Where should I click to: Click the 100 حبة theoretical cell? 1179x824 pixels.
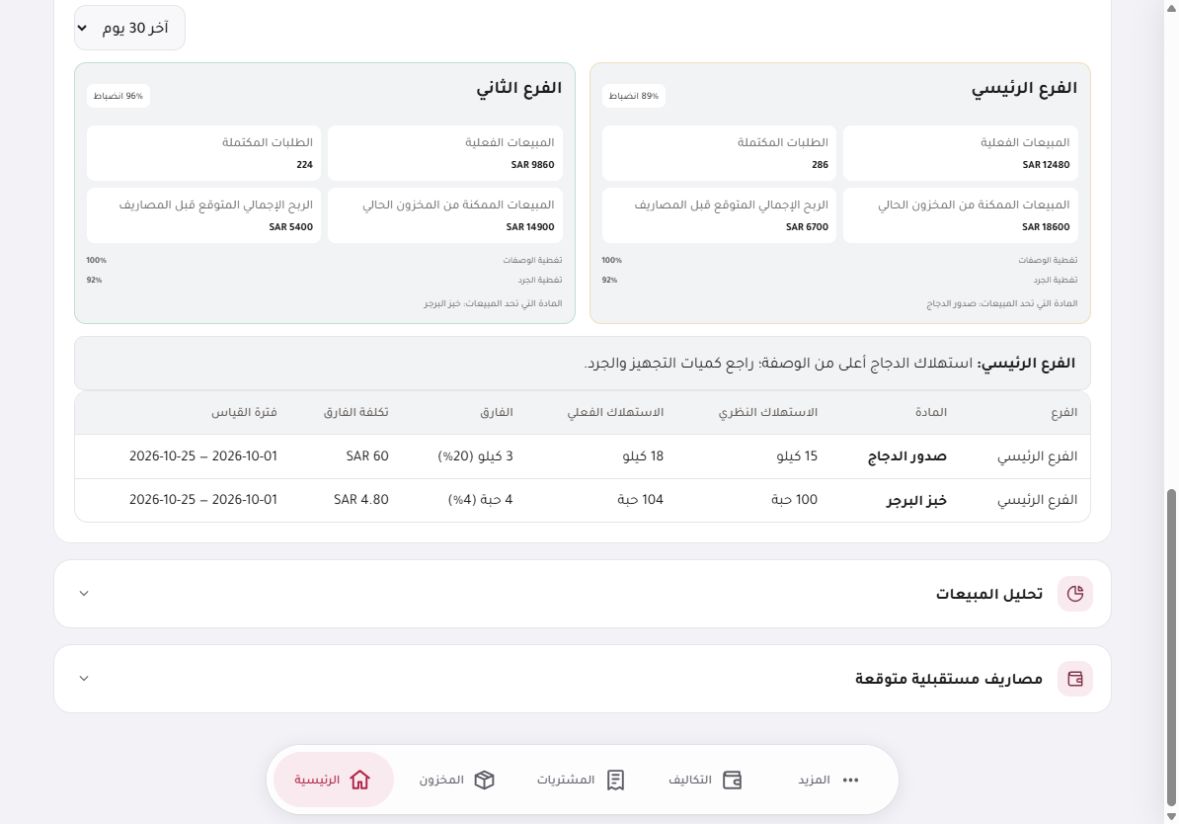pyautogui.click(x=794, y=500)
